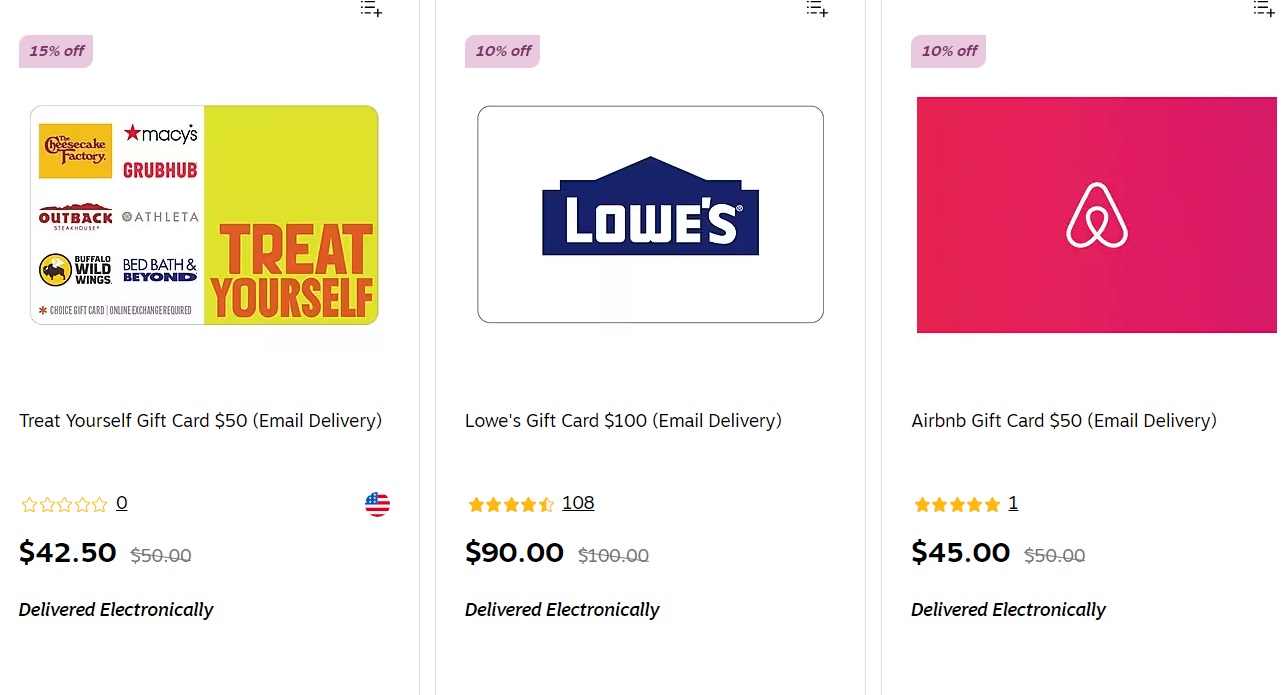Image resolution: width=1284 pixels, height=695 pixels.
Task: Open the 108 reviews link for Lowe's
Action: point(578,503)
